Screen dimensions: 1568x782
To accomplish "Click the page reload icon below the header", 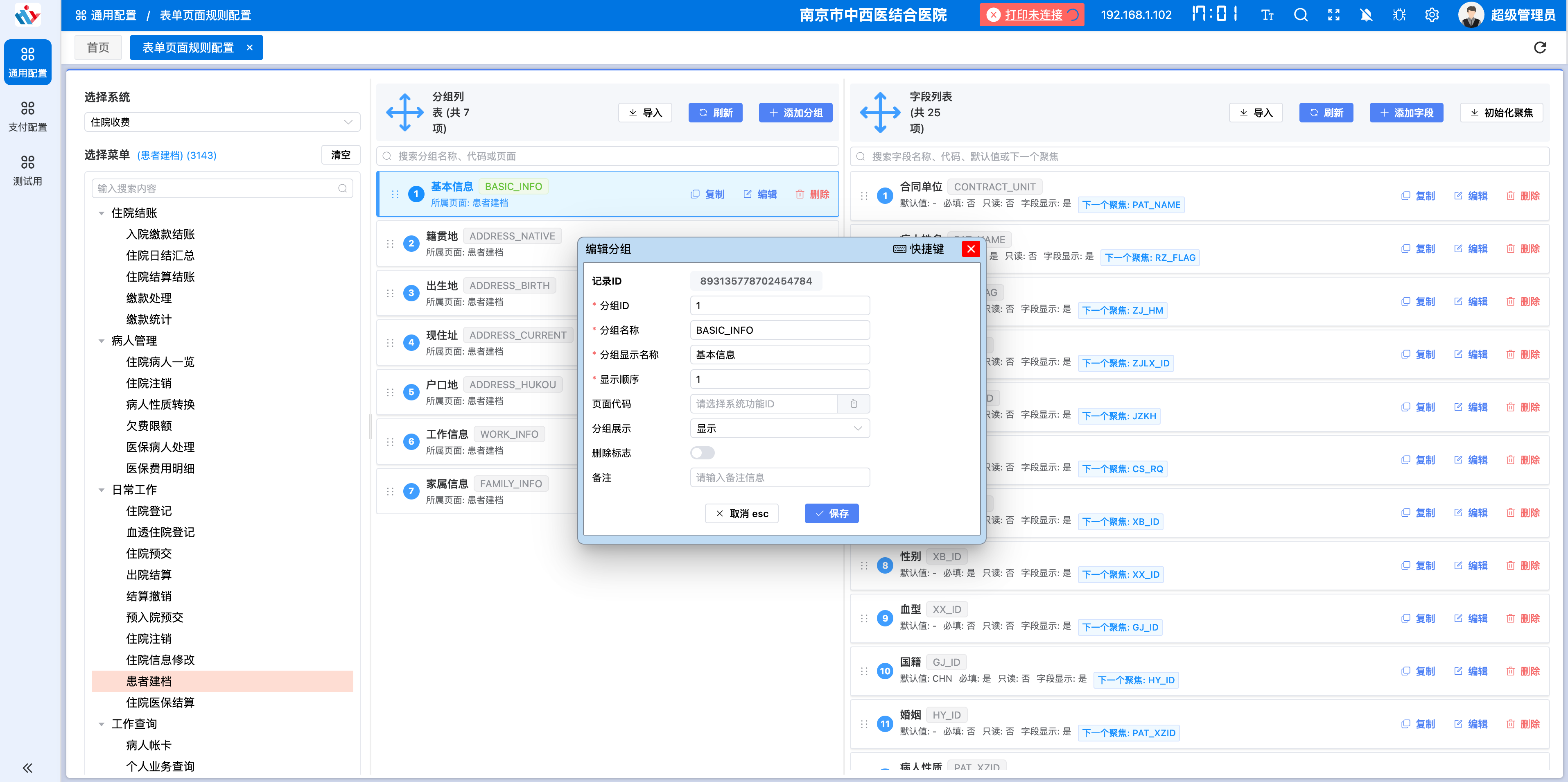I will point(1540,47).
